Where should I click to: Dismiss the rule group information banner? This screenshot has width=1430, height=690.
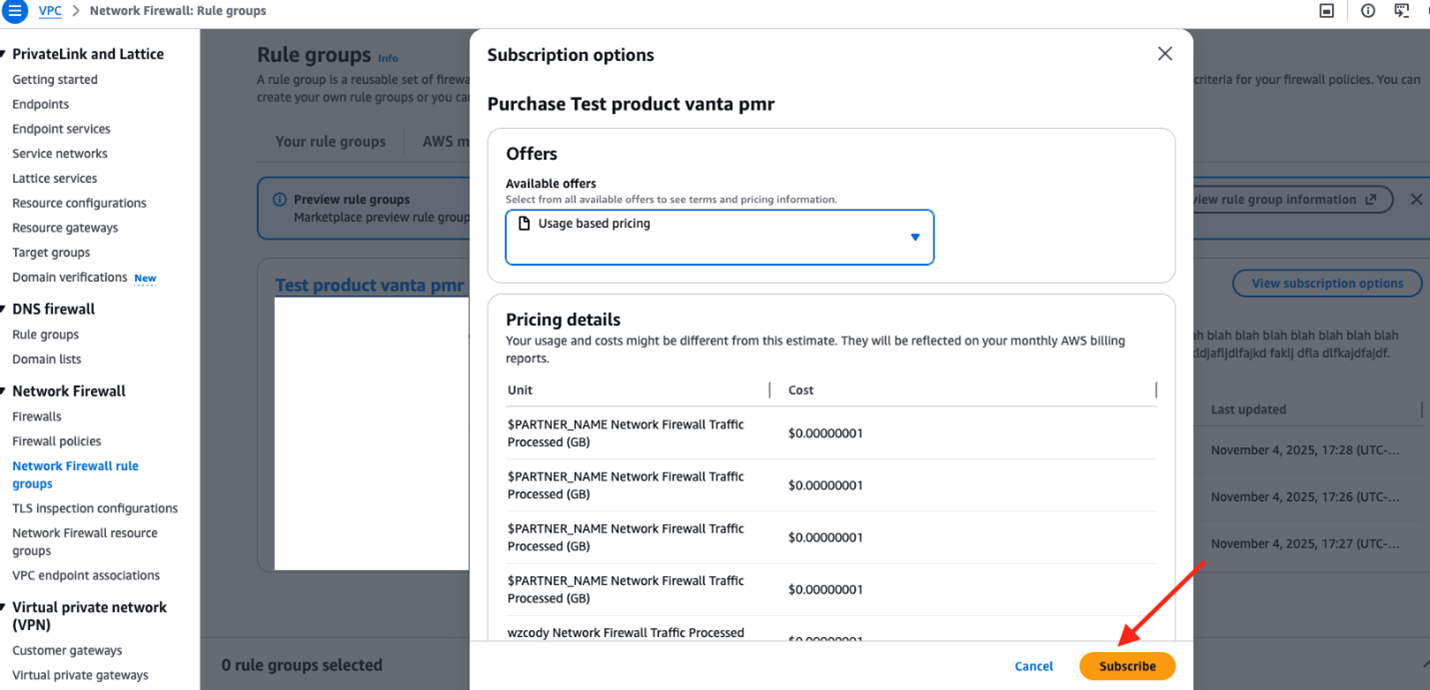(x=1417, y=199)
